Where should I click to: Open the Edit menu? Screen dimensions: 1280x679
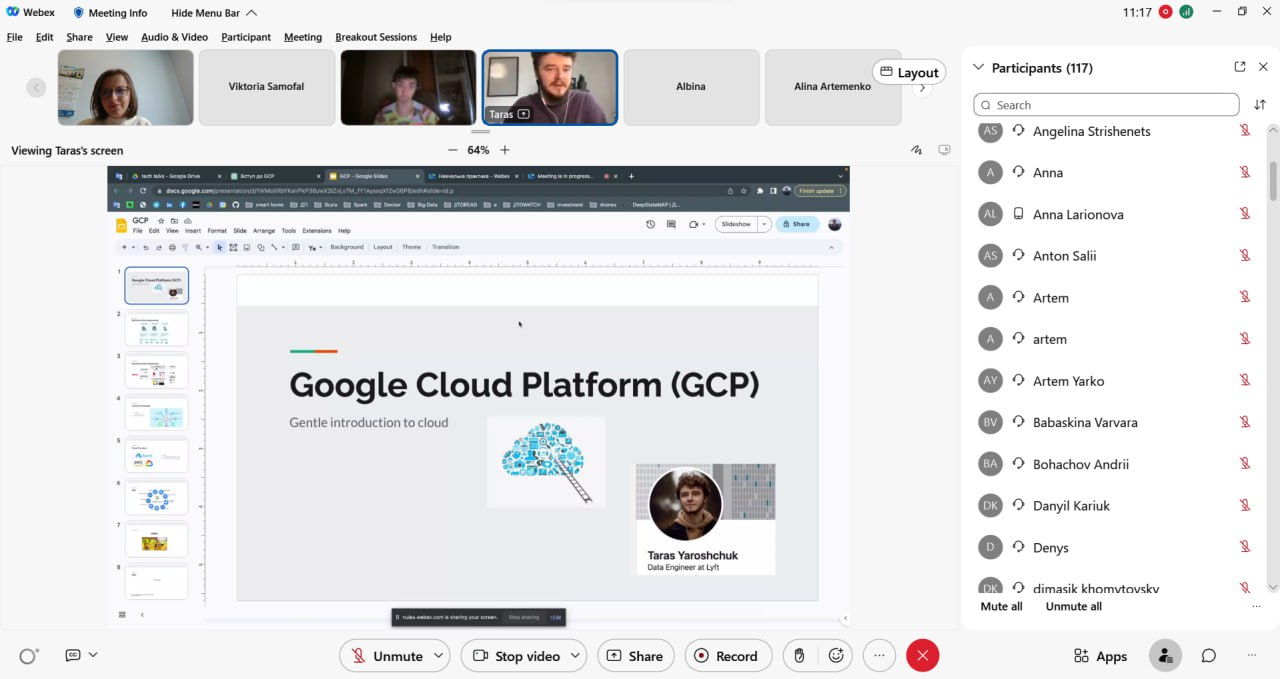tap(44, 37)
